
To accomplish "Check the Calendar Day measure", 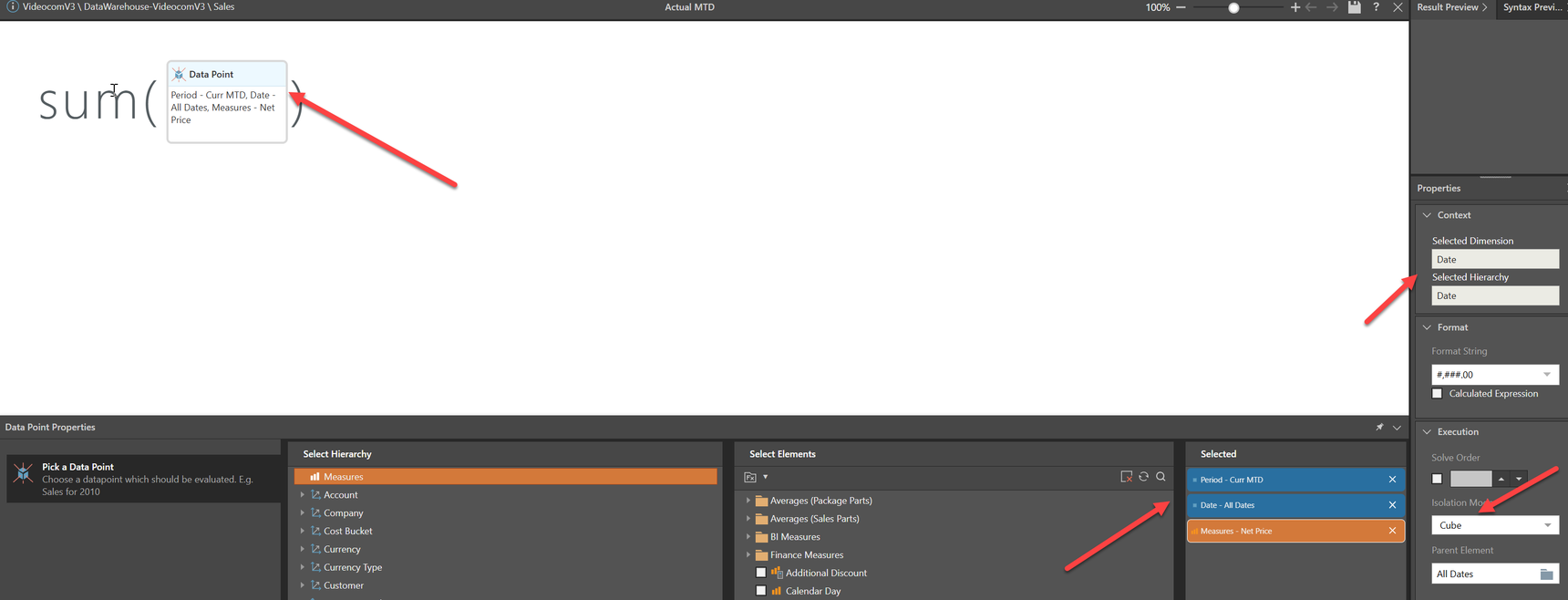I will [761, 591].
